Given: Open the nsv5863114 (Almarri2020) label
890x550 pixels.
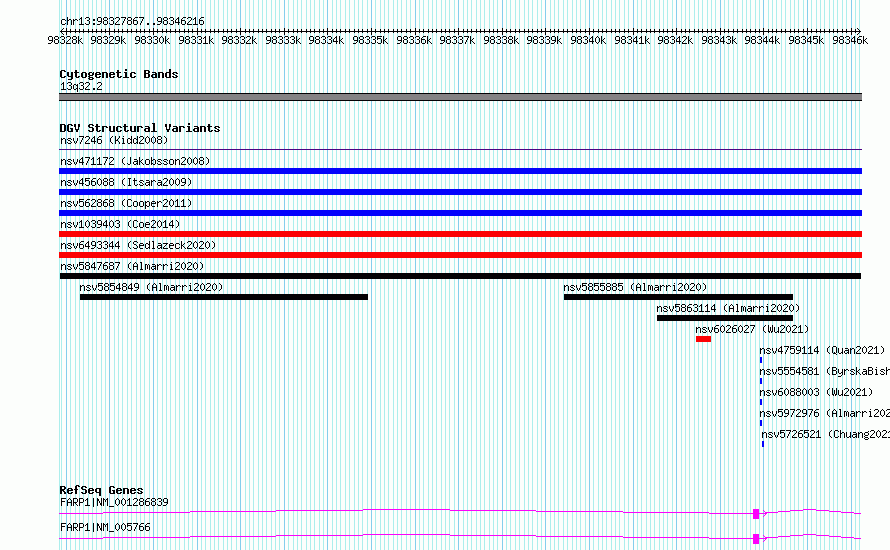Looking at the screenshot, I should click(728, 308).
